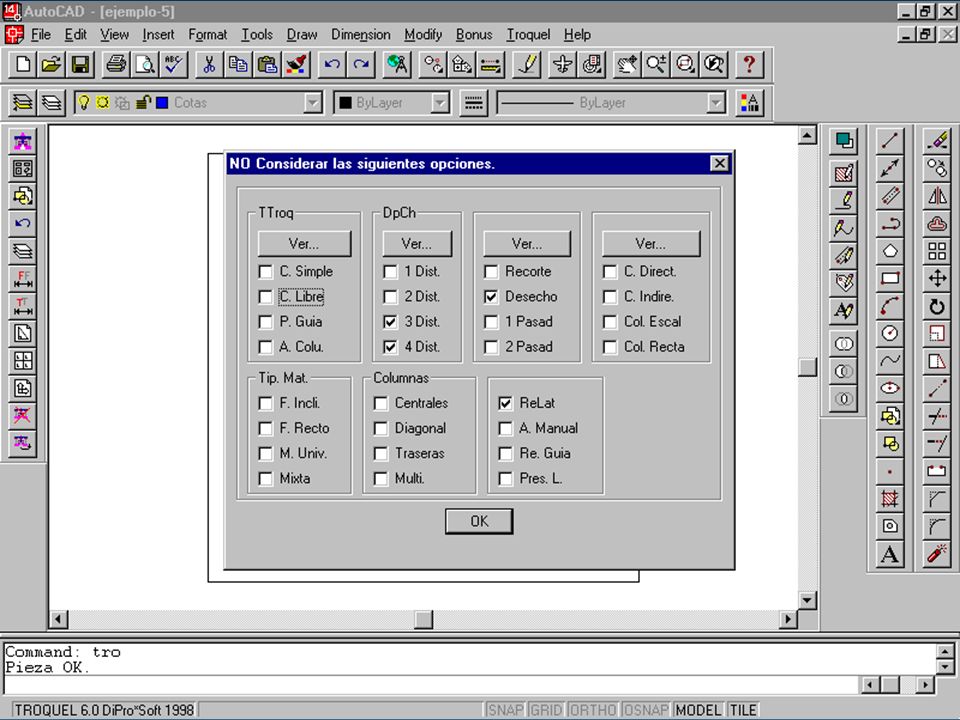Select the Rectangle draw tool
Viewport: 960px width, 720px height.
coord(890,279)
